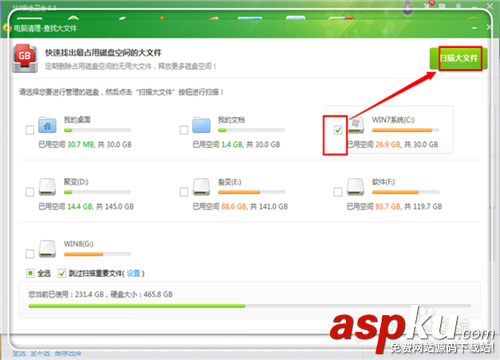This screenshot has height=360, width=500.
Task: Click the 26.9 GB used space text
Action: coord(388,145)
